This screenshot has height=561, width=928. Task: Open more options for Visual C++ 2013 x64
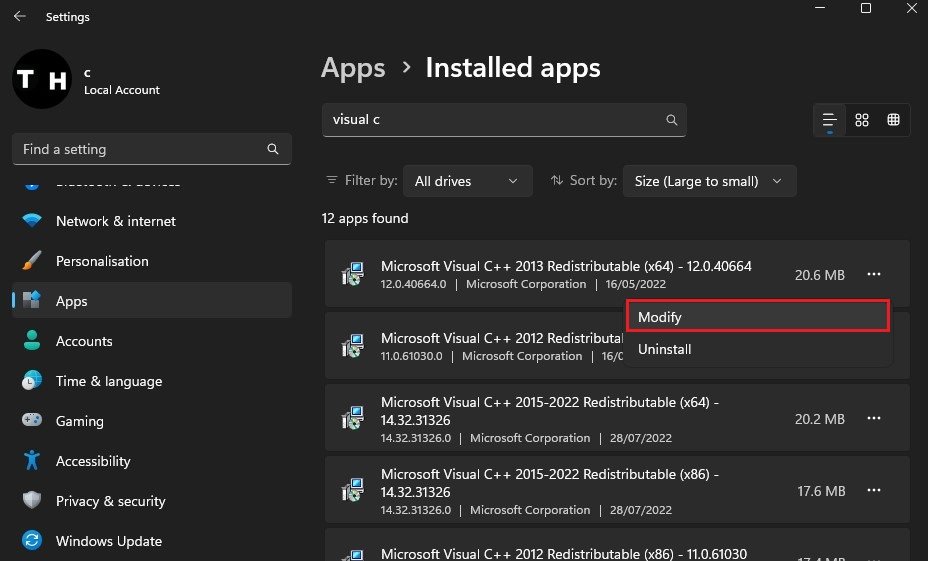tap(874, 274)
